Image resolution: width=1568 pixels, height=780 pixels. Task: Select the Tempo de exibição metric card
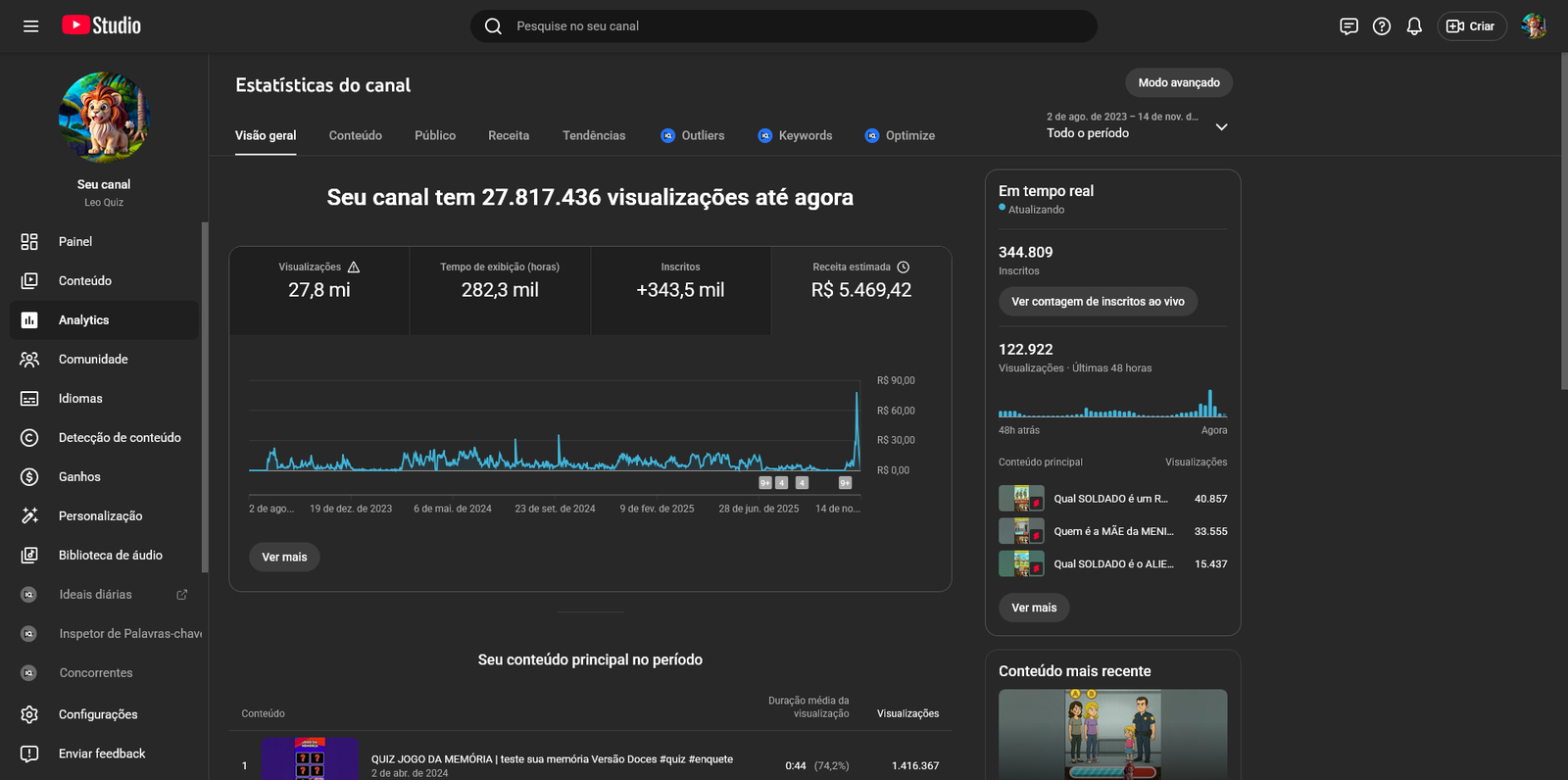point(500,281)
